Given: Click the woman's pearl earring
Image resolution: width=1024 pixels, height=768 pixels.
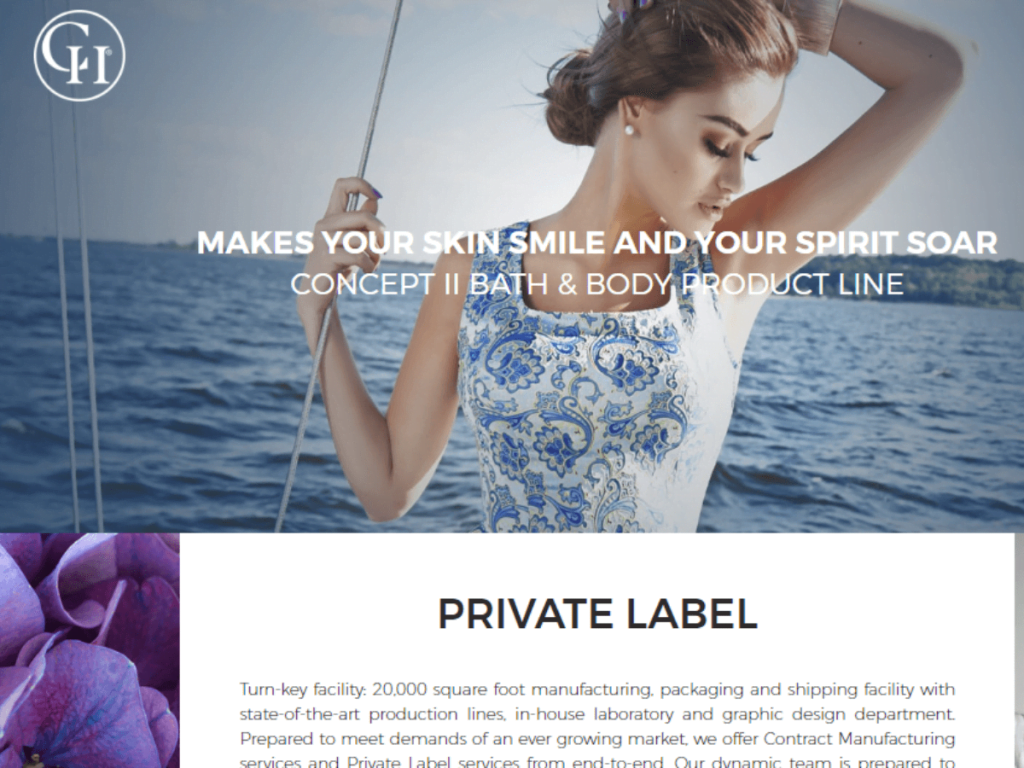Looking at the screenshot, I should click(x=629, y=130).
